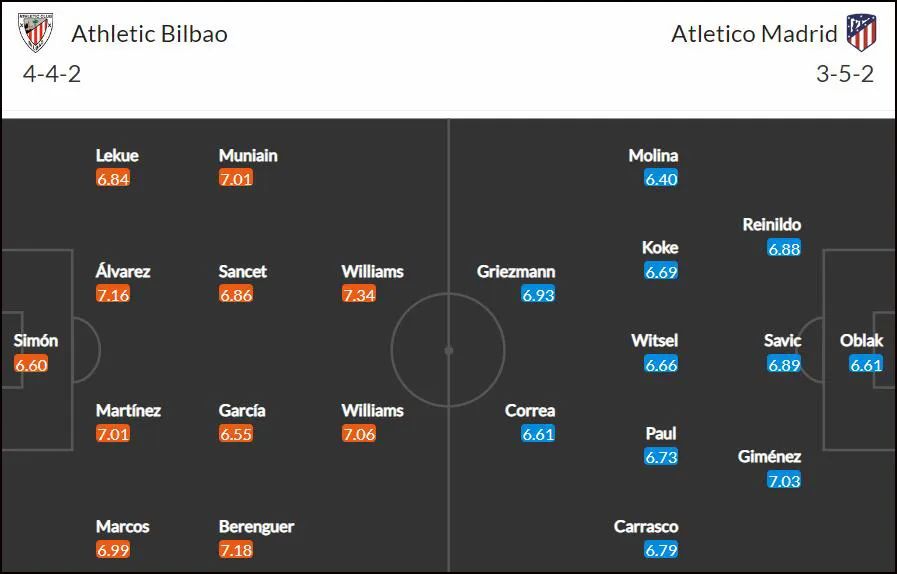Click the Williams player rated 7.06

tap(372, 410)
